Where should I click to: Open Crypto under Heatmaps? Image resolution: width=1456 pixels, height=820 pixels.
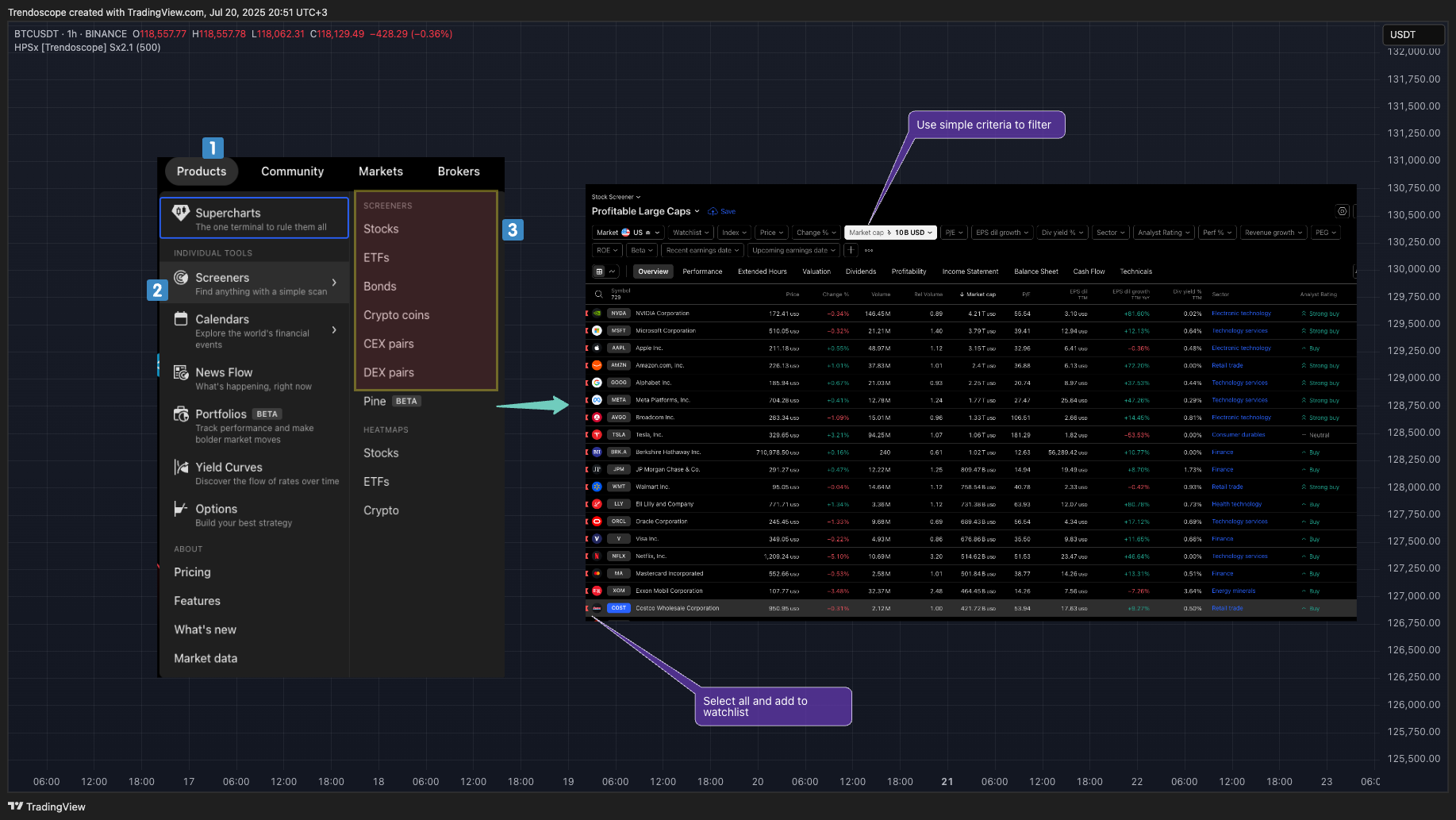(381, 510)
